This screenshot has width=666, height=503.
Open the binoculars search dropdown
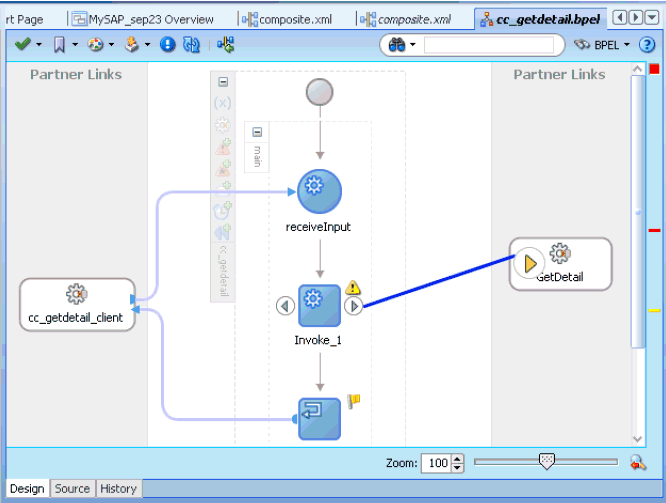[402, 45]
